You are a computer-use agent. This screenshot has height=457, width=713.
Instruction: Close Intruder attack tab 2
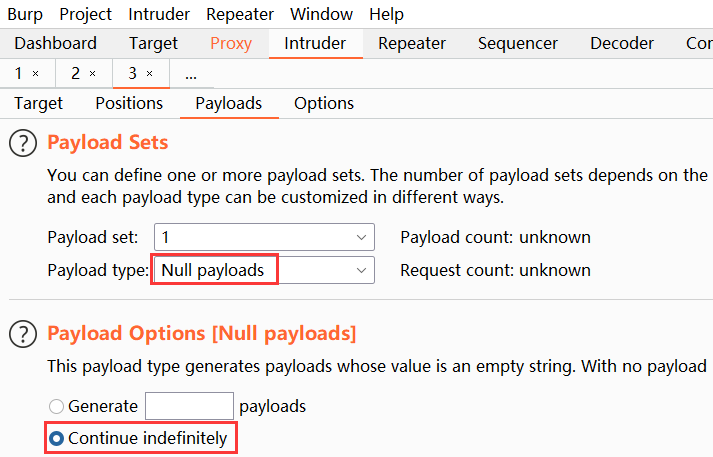93,74
